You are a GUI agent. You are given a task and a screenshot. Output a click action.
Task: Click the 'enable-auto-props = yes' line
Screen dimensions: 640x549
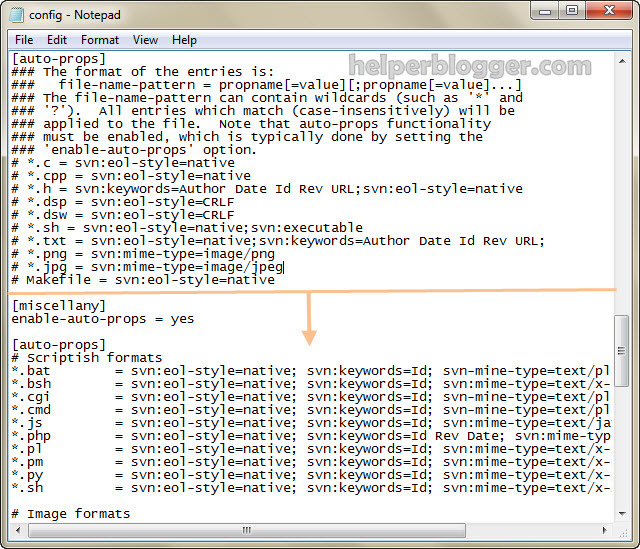click(x=102, y=319)
